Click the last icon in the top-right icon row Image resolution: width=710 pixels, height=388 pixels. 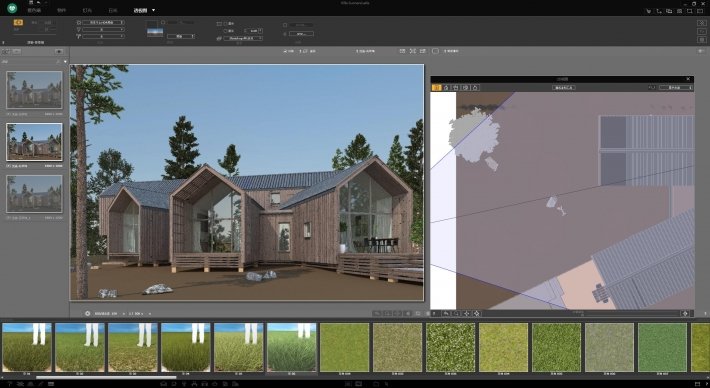(x=700, y=11)
